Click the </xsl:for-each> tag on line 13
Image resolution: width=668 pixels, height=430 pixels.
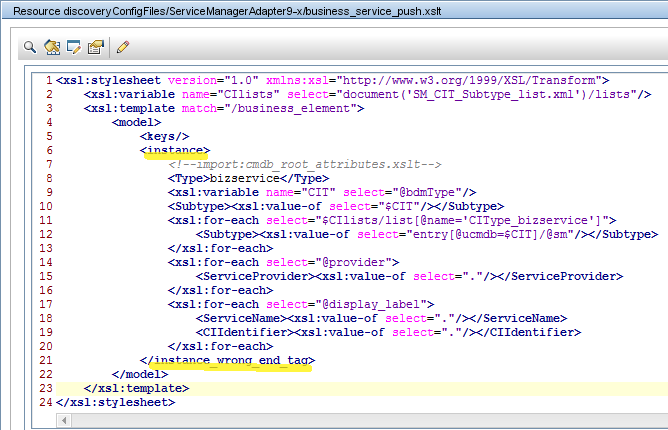coord(220,248)
